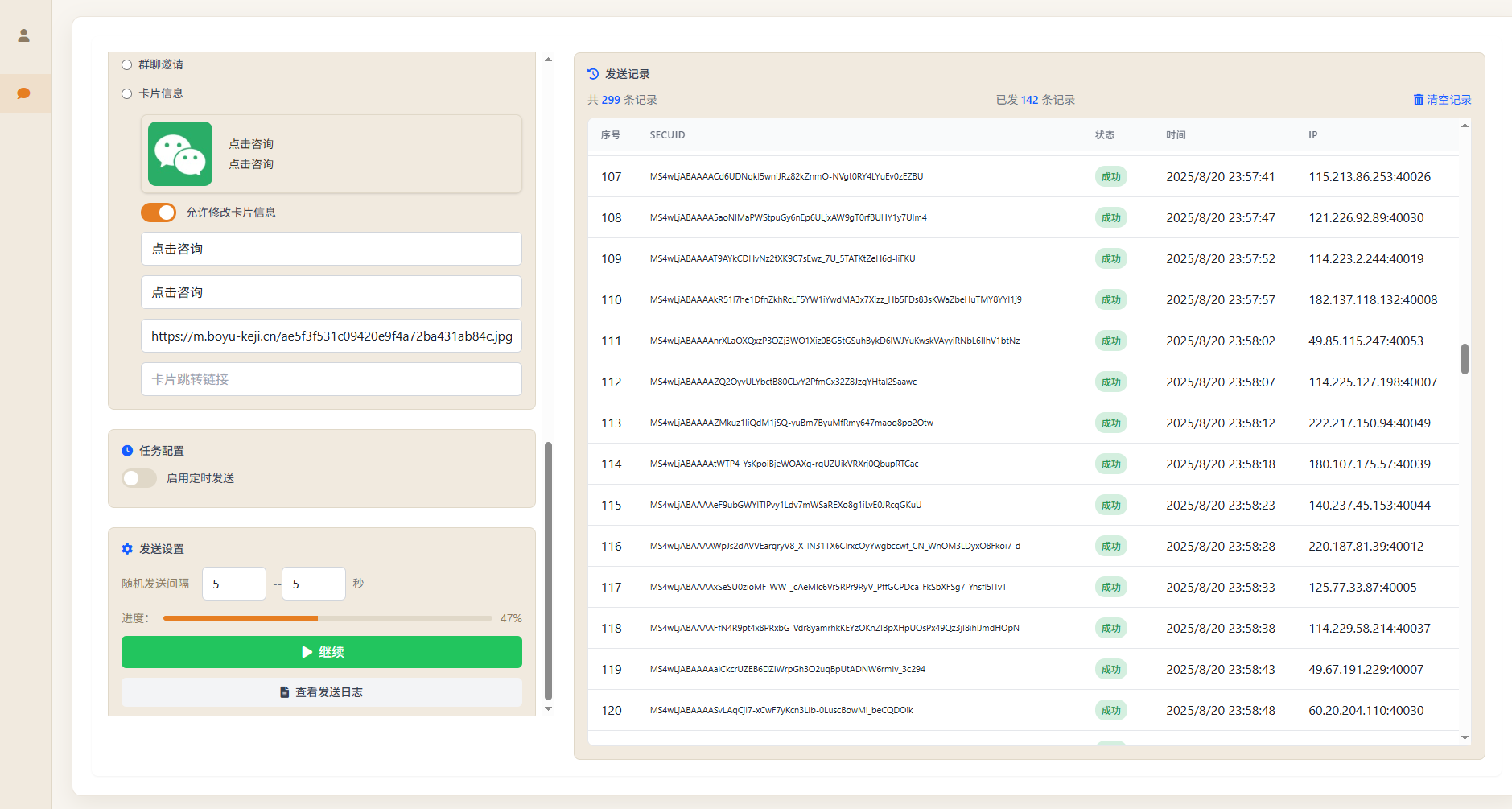The image size is (1512, 809).
Task: Click the user profile icon in sidebar
Action: 24,35
